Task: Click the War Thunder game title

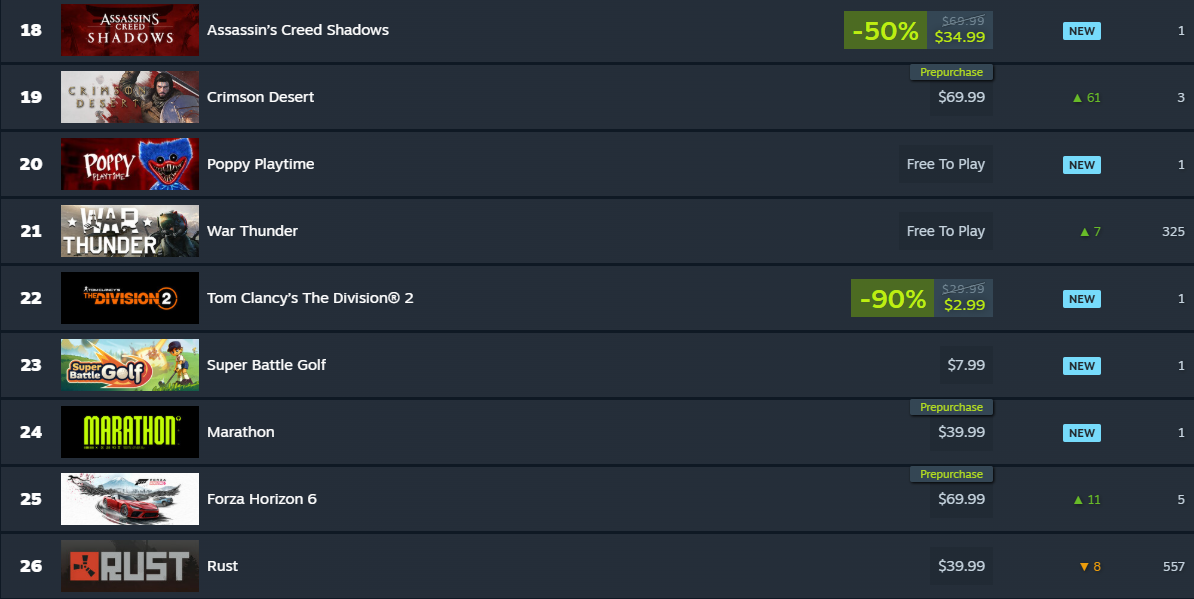Action: click(252, 231)
